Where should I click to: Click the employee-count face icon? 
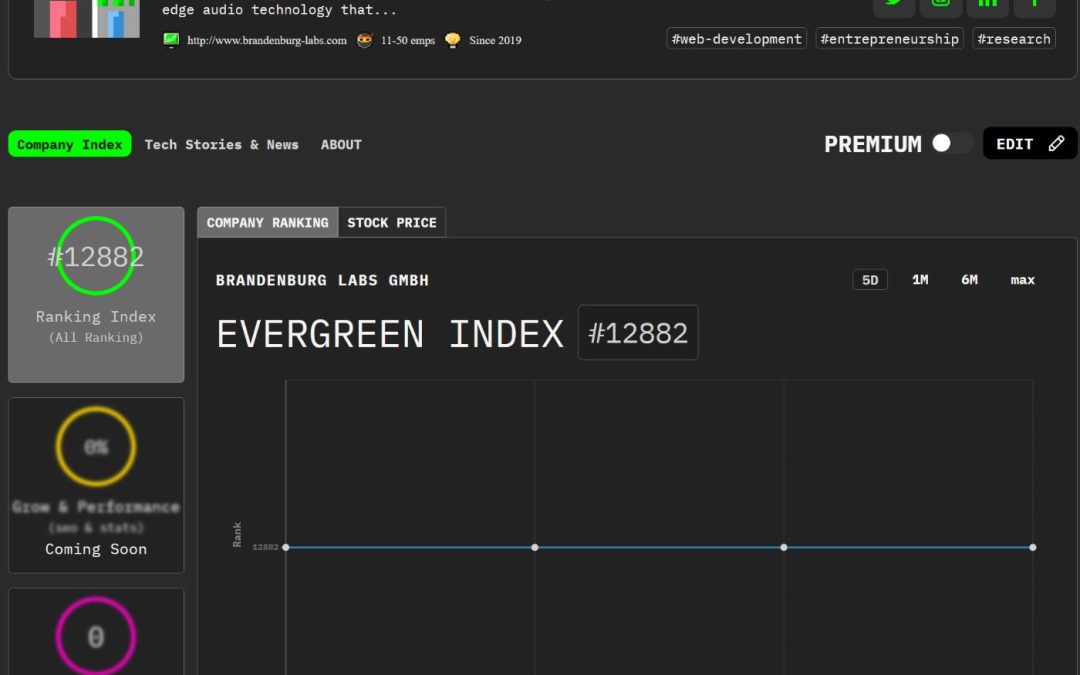pos(364,40)
